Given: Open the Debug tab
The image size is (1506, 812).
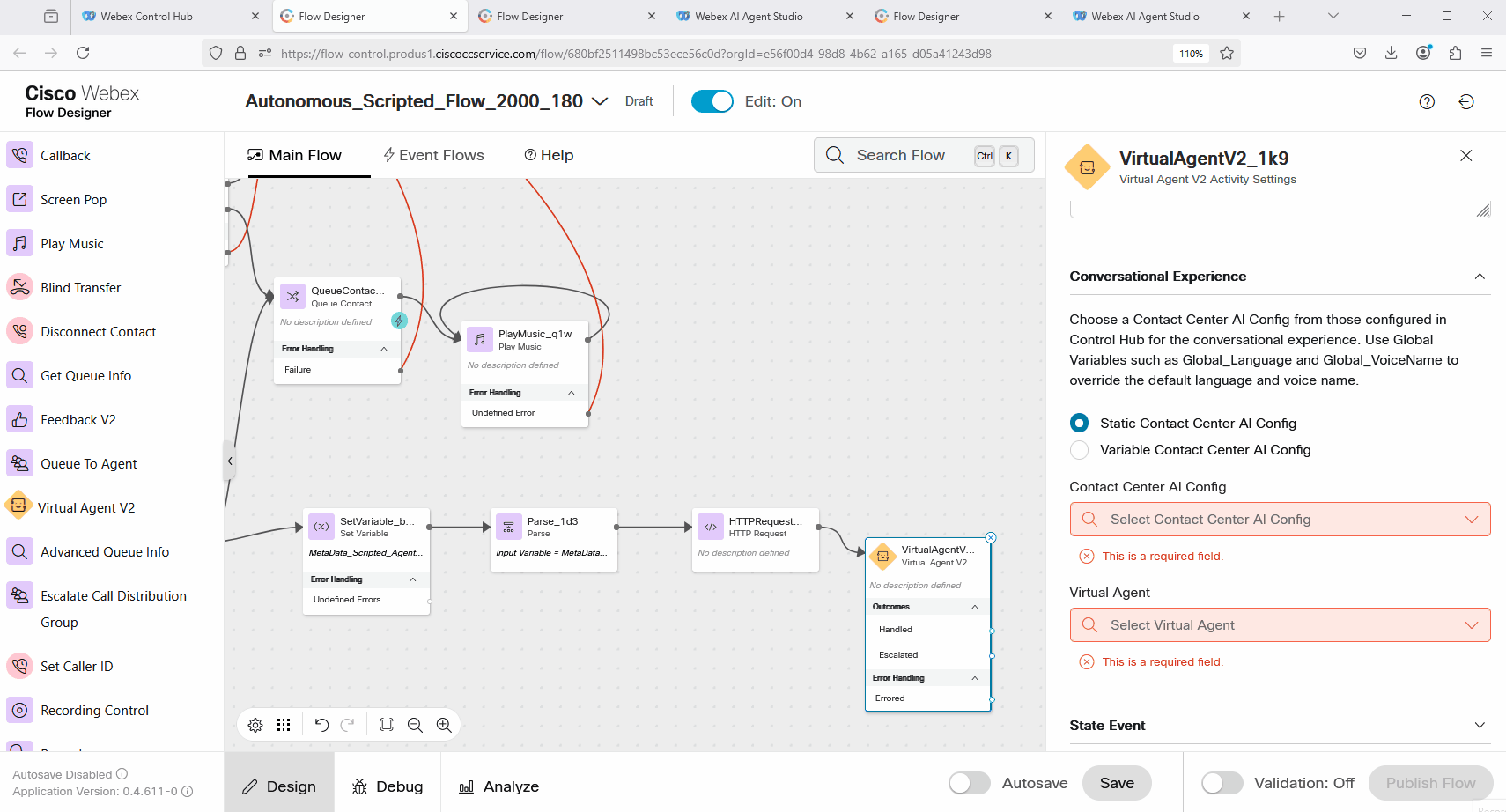Looking at the screenshot, I should point(388,786).
